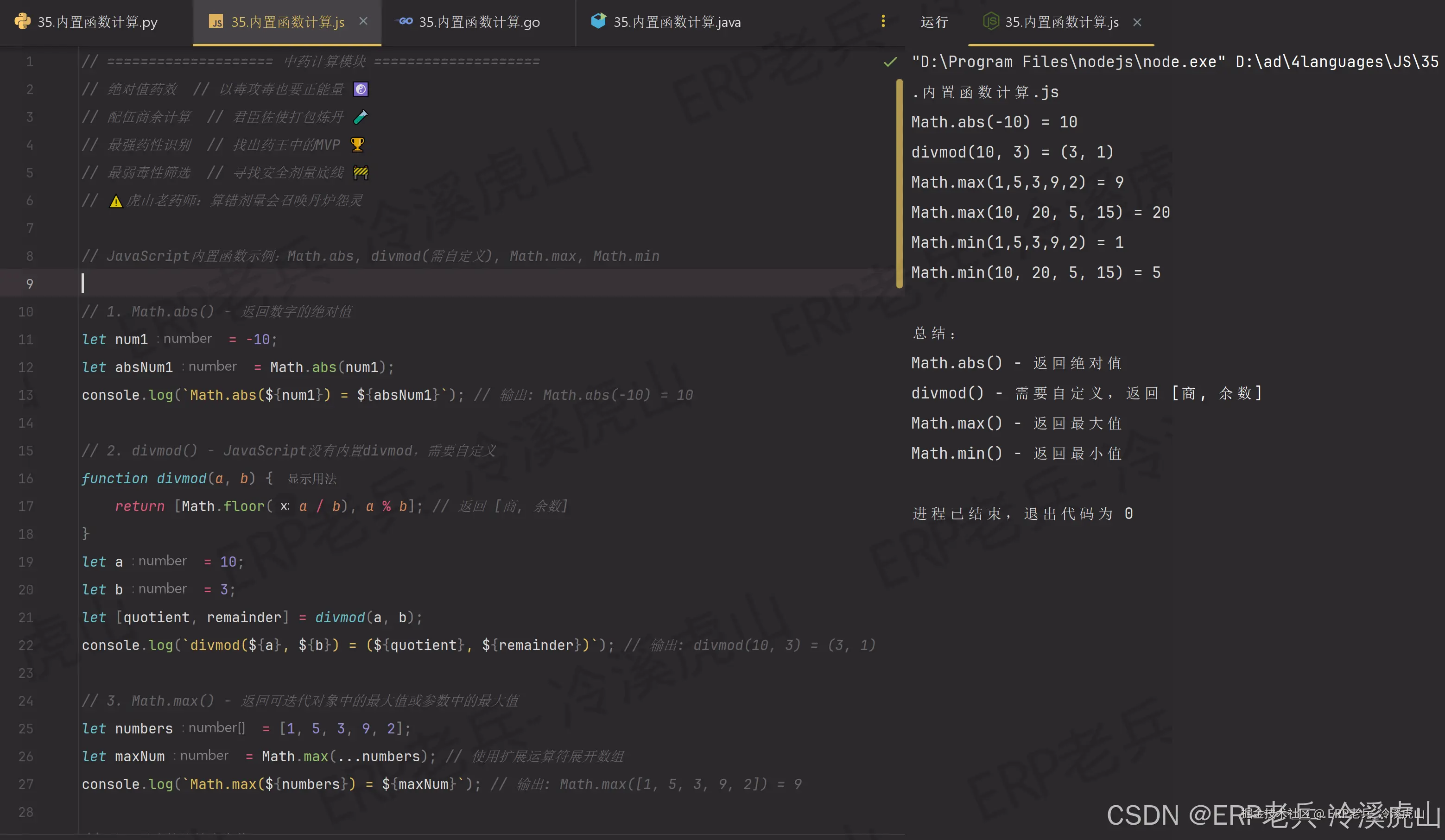Click the Java file icon on fourth tab
Image resolution: width=1445 pixels, height=840 pixels.
tap(598, 21)
